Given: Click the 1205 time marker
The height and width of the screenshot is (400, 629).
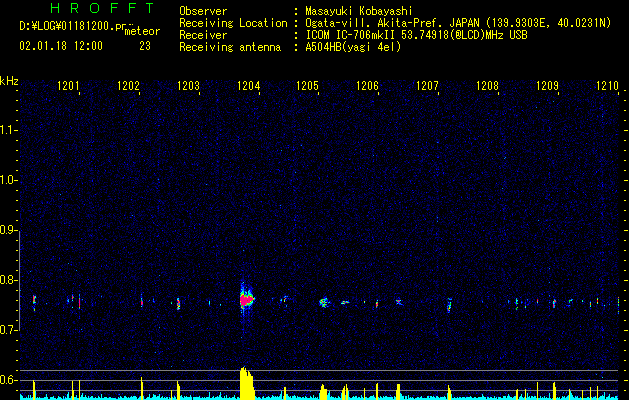Looking at the screenshot, I should pyautogui.click(x=307, y=86).
